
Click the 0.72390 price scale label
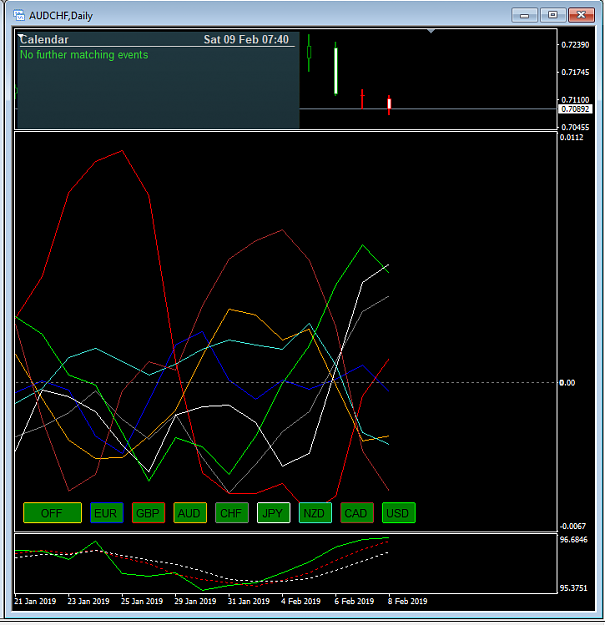[575, 45]
